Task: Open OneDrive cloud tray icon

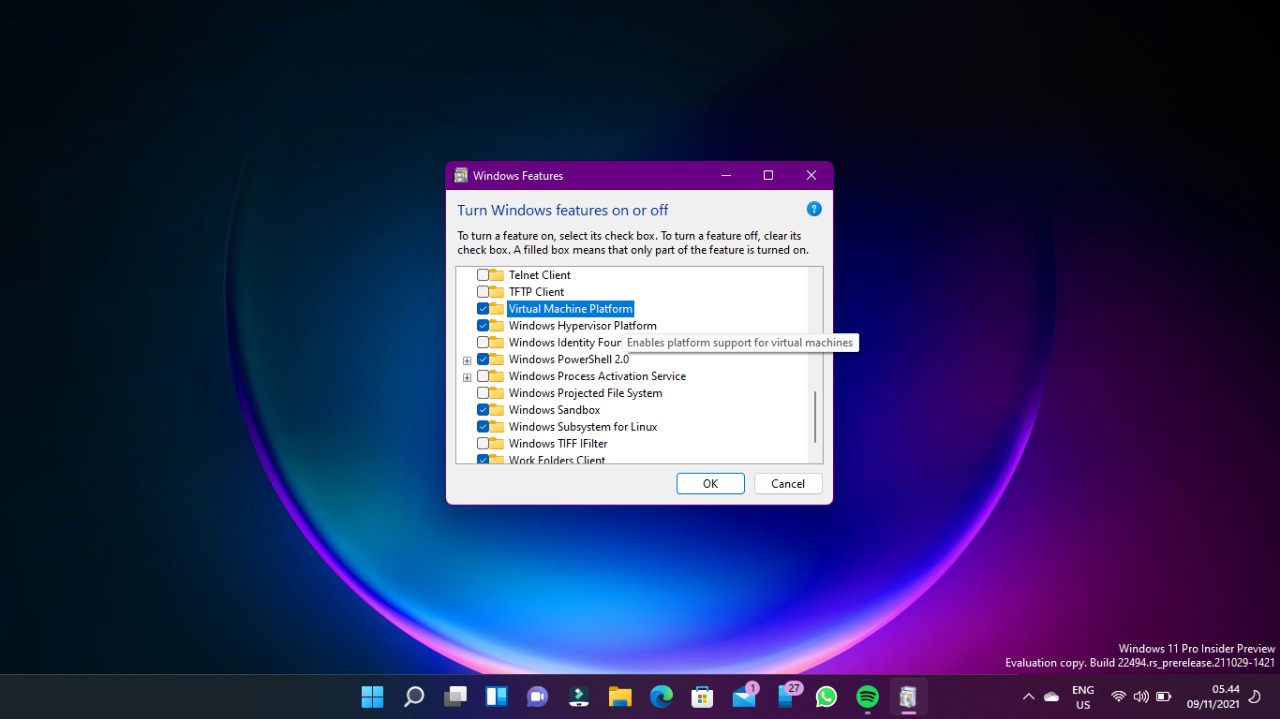Action: coord(1051,696)
